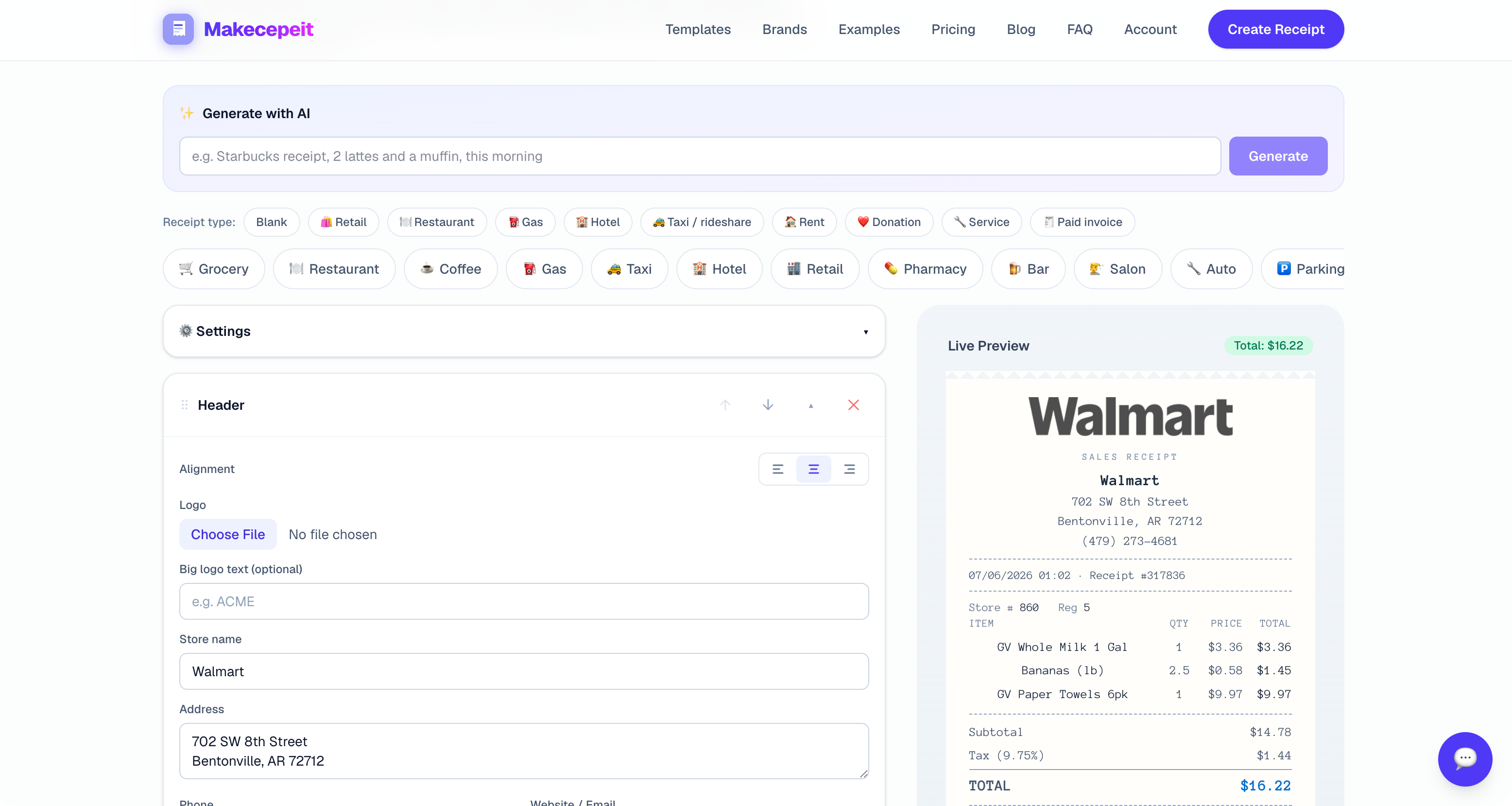Open the chat support bubble

(x=1464, y=758)
